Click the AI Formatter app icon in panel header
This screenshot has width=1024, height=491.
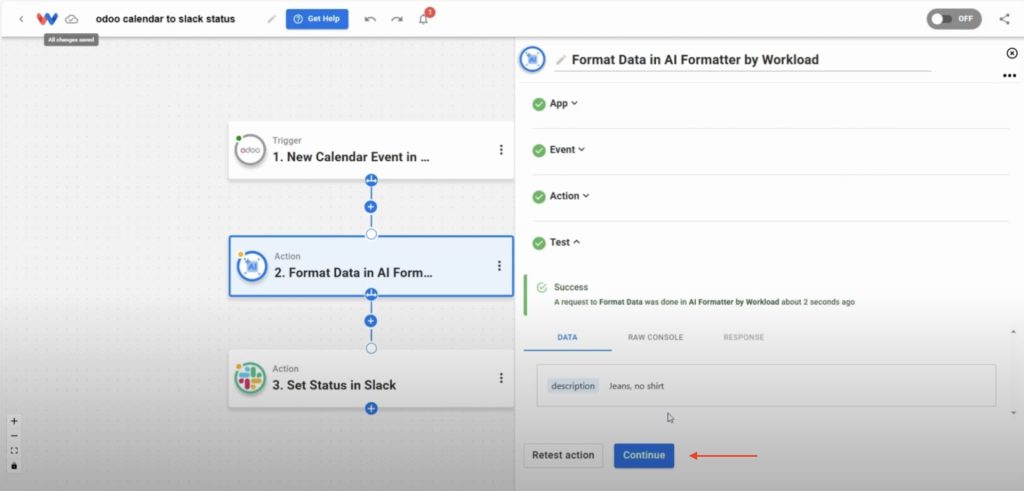(x=532, y=59)
